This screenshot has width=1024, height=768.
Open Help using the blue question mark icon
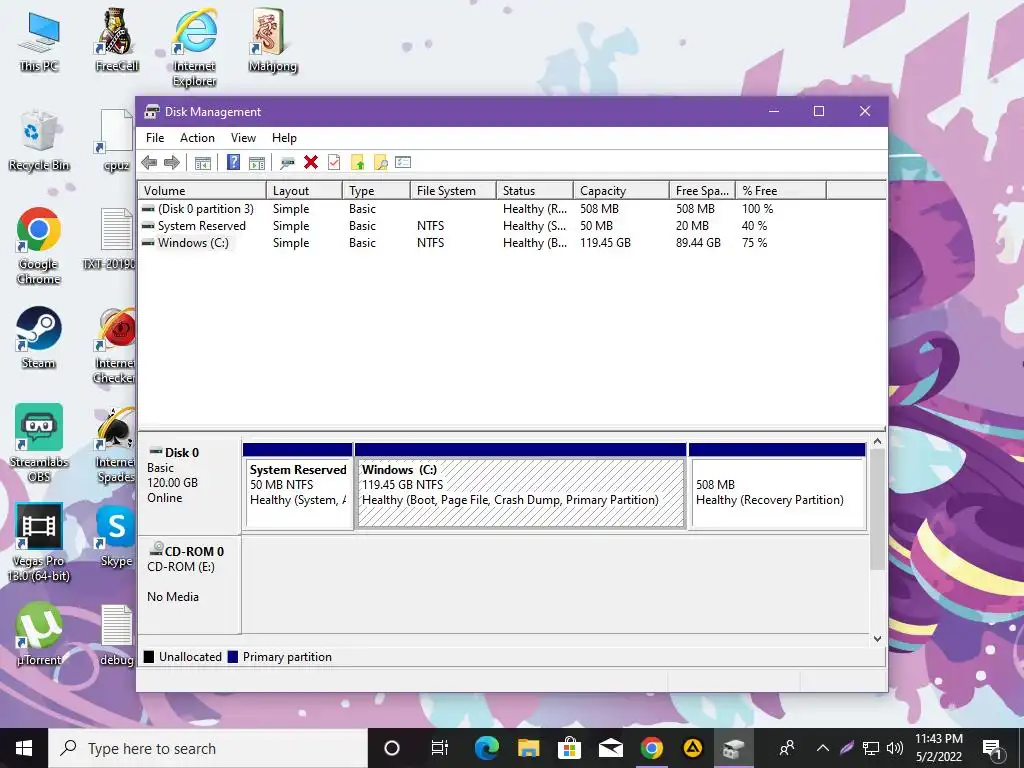click(233, 163)
